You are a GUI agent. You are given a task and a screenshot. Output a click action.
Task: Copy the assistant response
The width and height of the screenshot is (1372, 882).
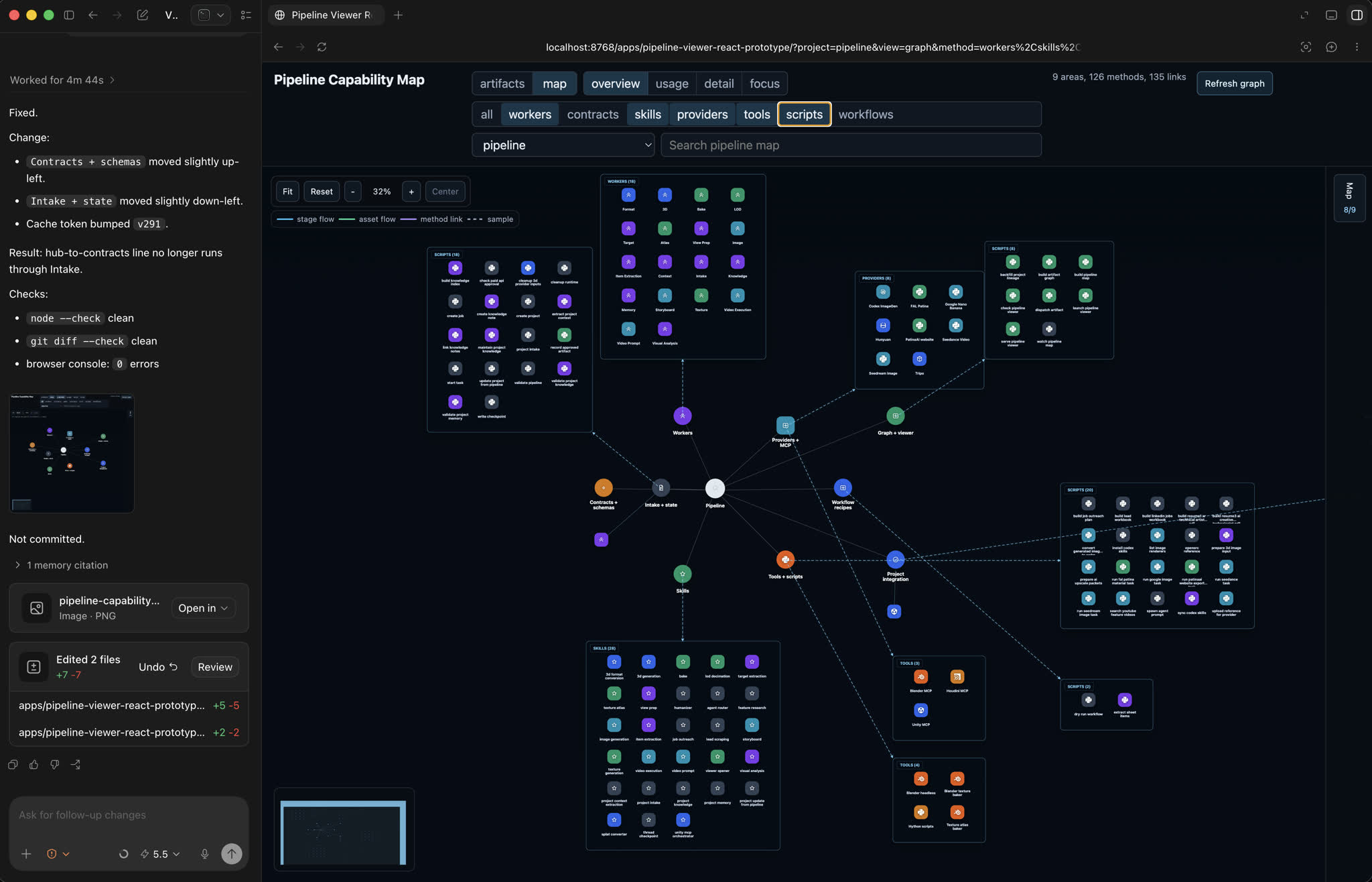(13, 765)
